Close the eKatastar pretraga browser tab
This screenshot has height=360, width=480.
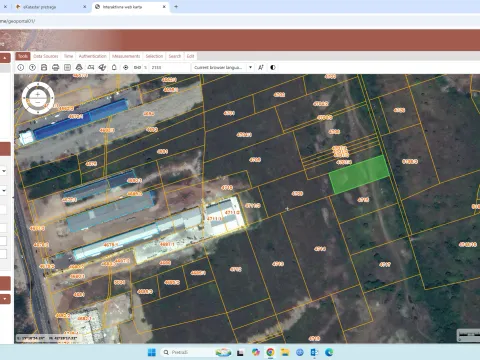pos(85,7)
